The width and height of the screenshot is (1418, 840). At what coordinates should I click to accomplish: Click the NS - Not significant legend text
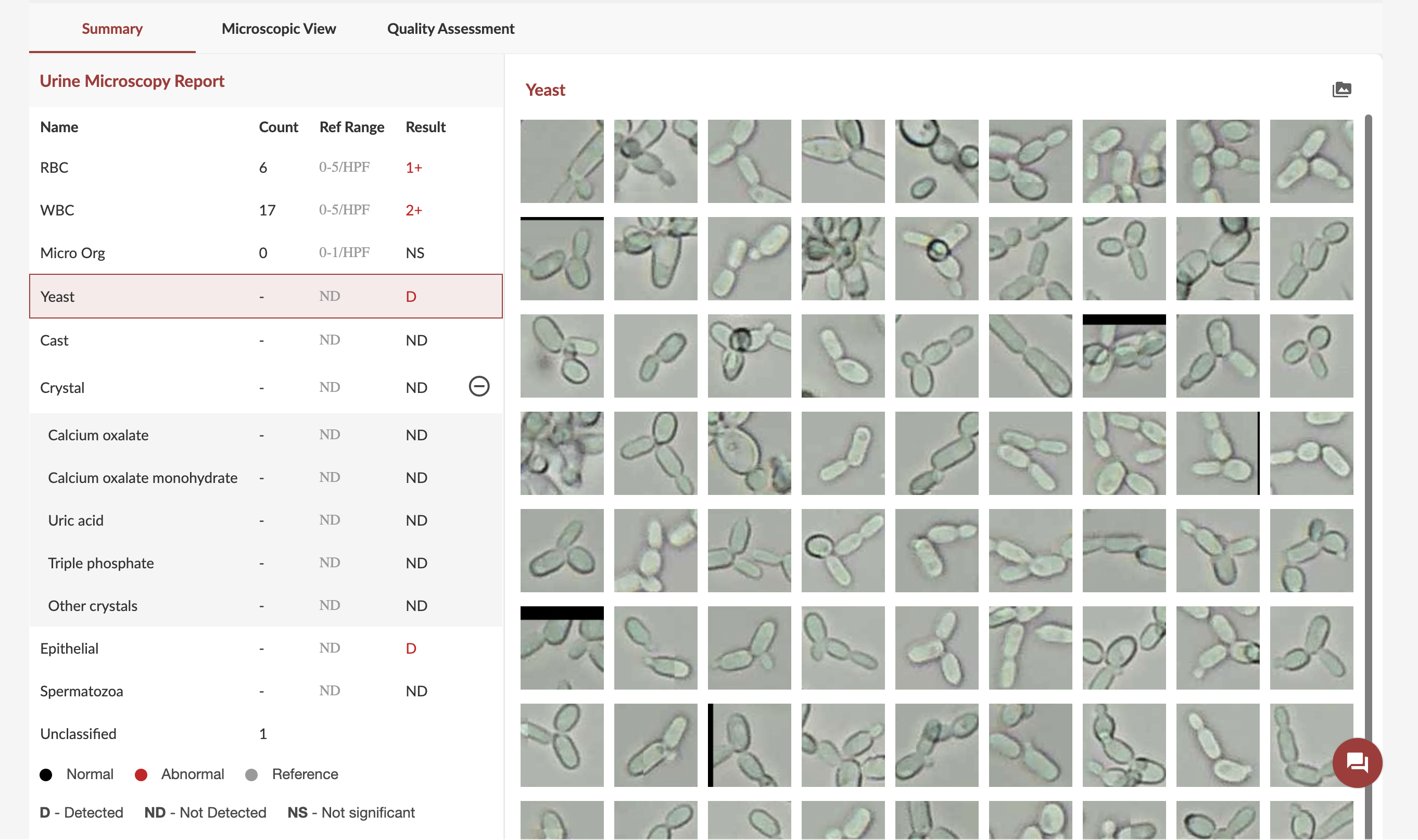(x=351, y=813)
